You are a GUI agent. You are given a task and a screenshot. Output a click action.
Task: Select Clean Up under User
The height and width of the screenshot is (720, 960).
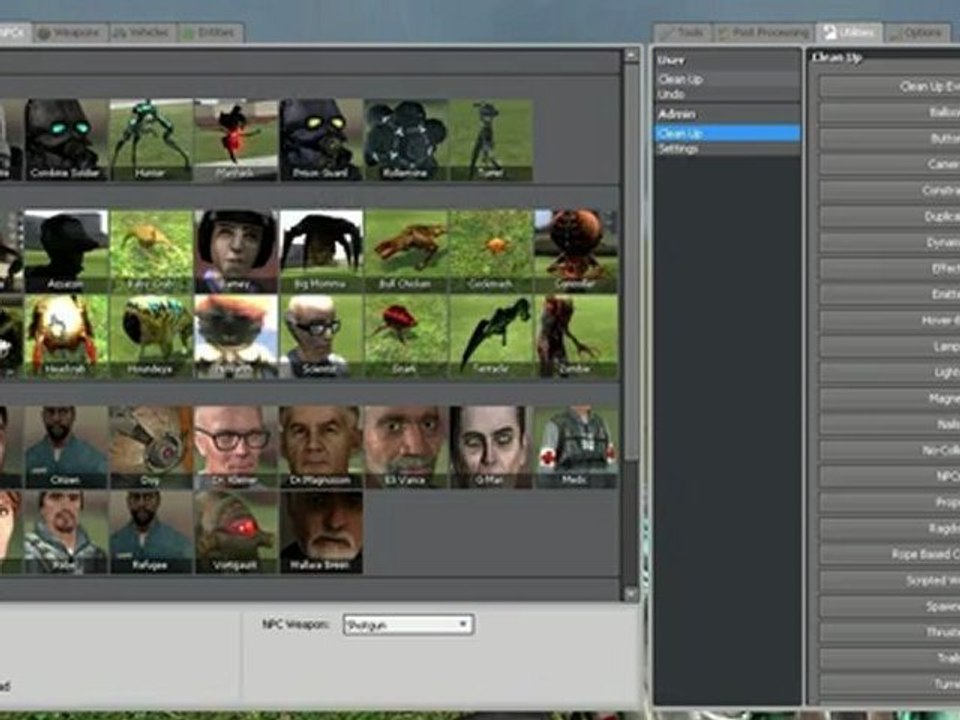[x=727, y=80]
